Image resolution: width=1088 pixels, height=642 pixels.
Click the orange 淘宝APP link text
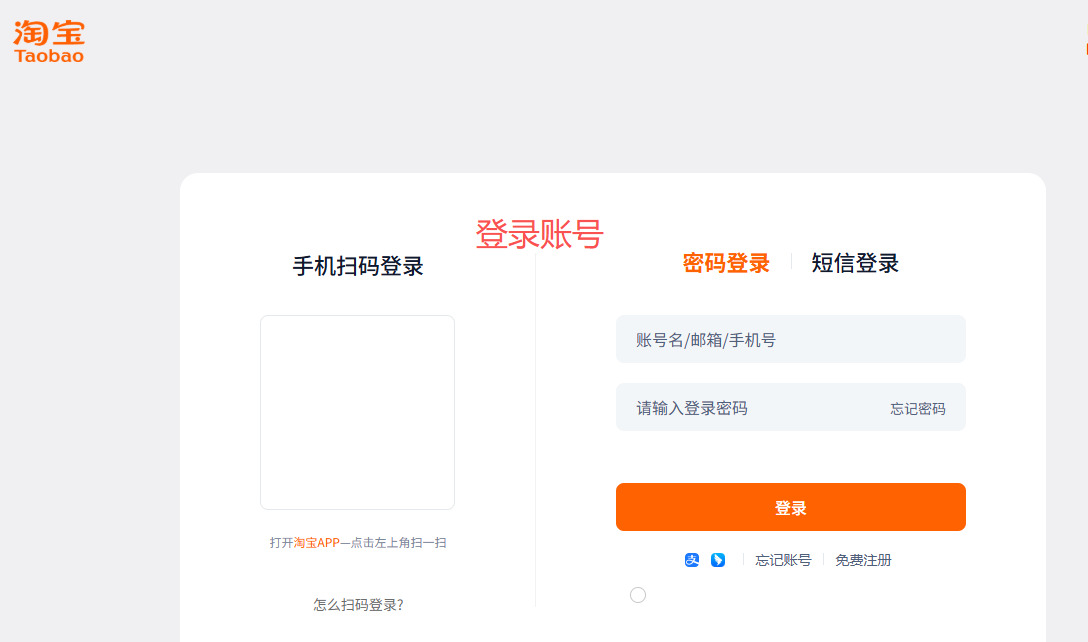tap(317, 543)
